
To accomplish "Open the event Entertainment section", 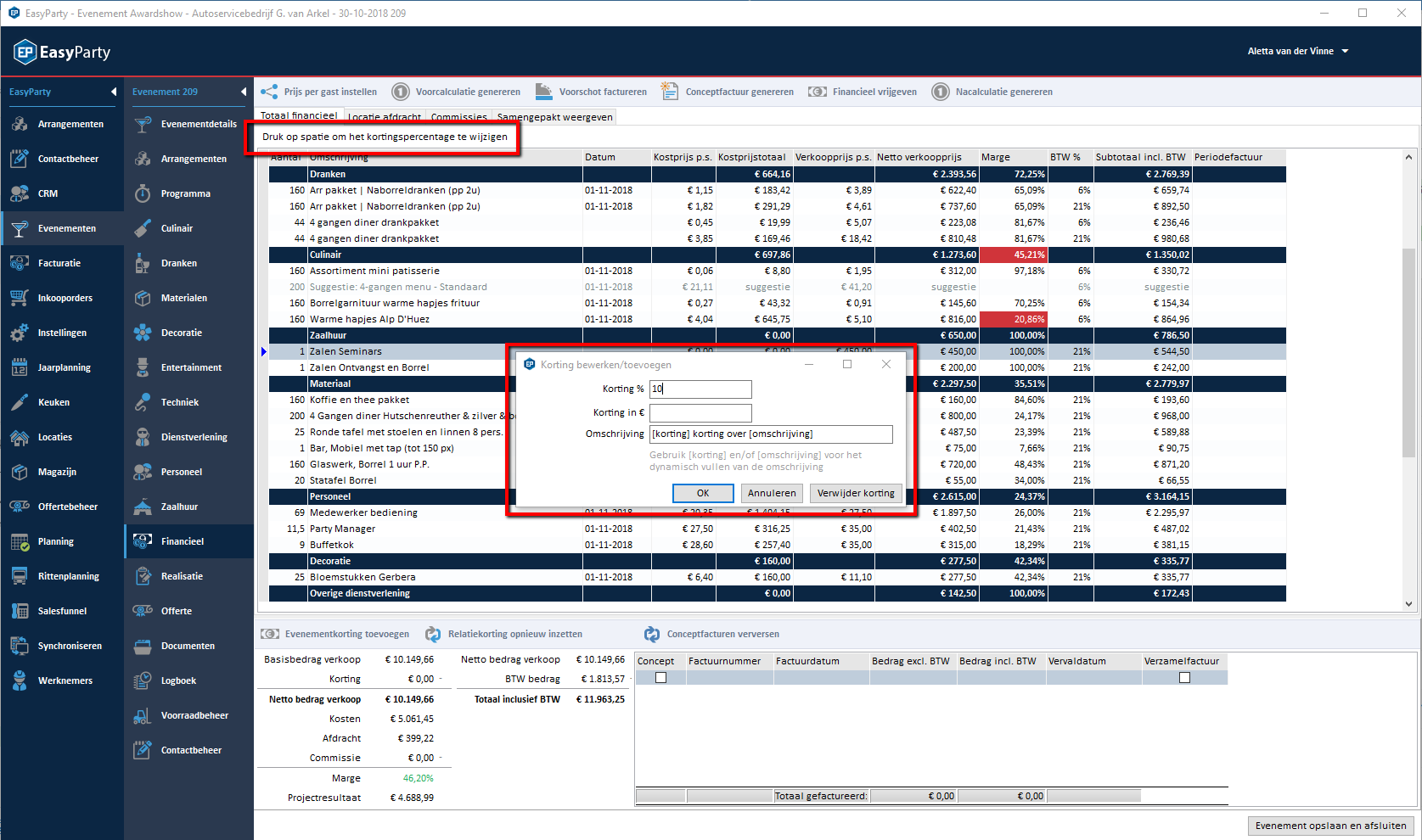I will click(188, 367).
